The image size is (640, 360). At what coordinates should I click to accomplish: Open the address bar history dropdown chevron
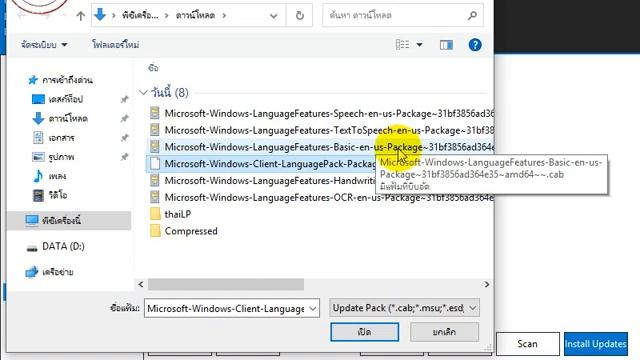[x=273, y=16]
